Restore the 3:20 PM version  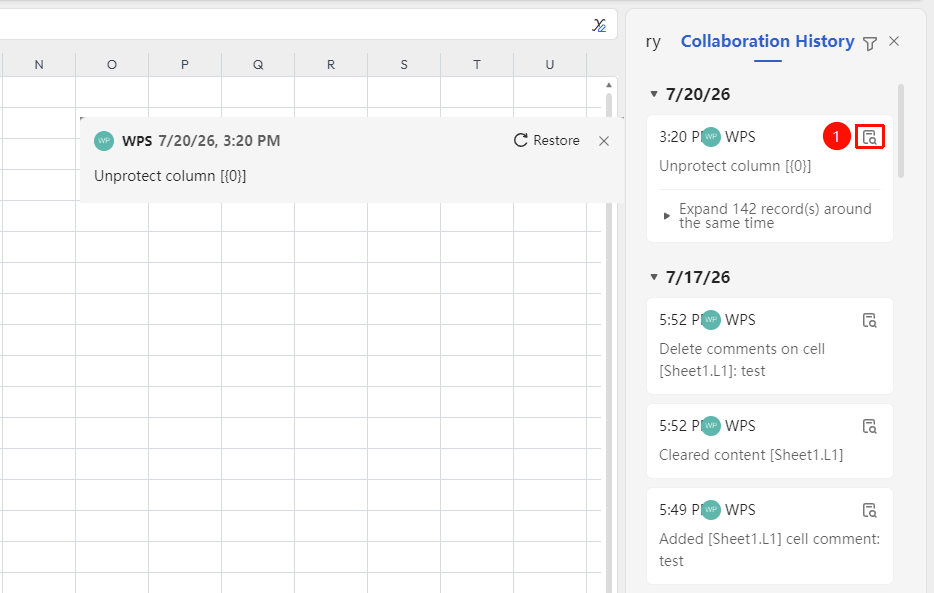547,141
